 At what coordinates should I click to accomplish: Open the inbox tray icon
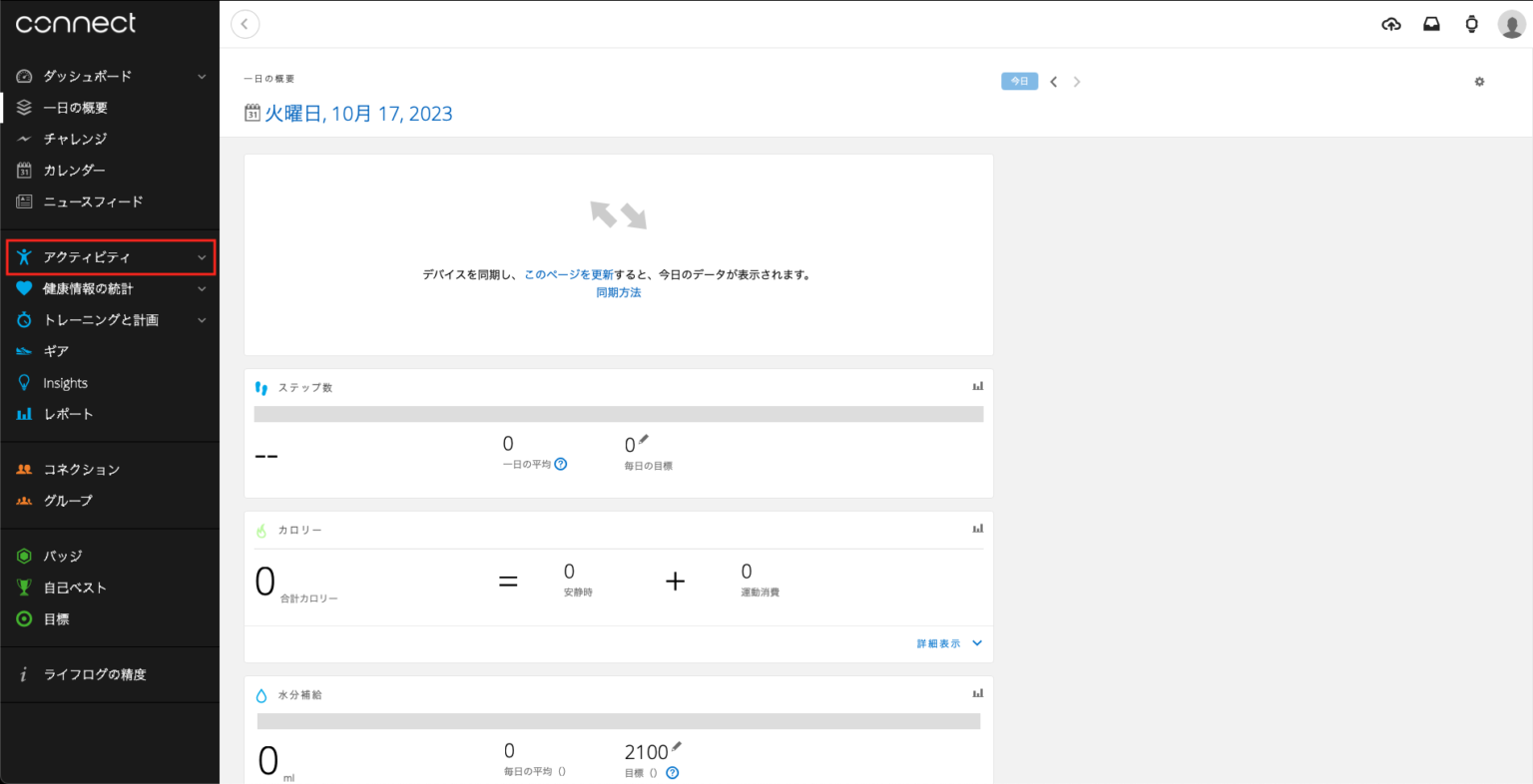(1431, 24)
